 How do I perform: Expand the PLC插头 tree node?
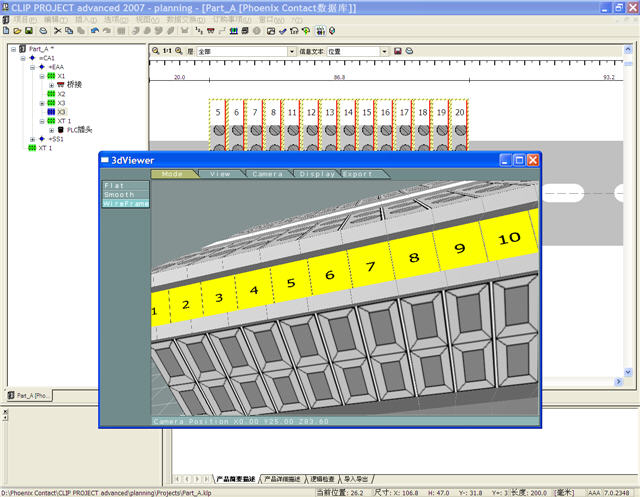51,130
